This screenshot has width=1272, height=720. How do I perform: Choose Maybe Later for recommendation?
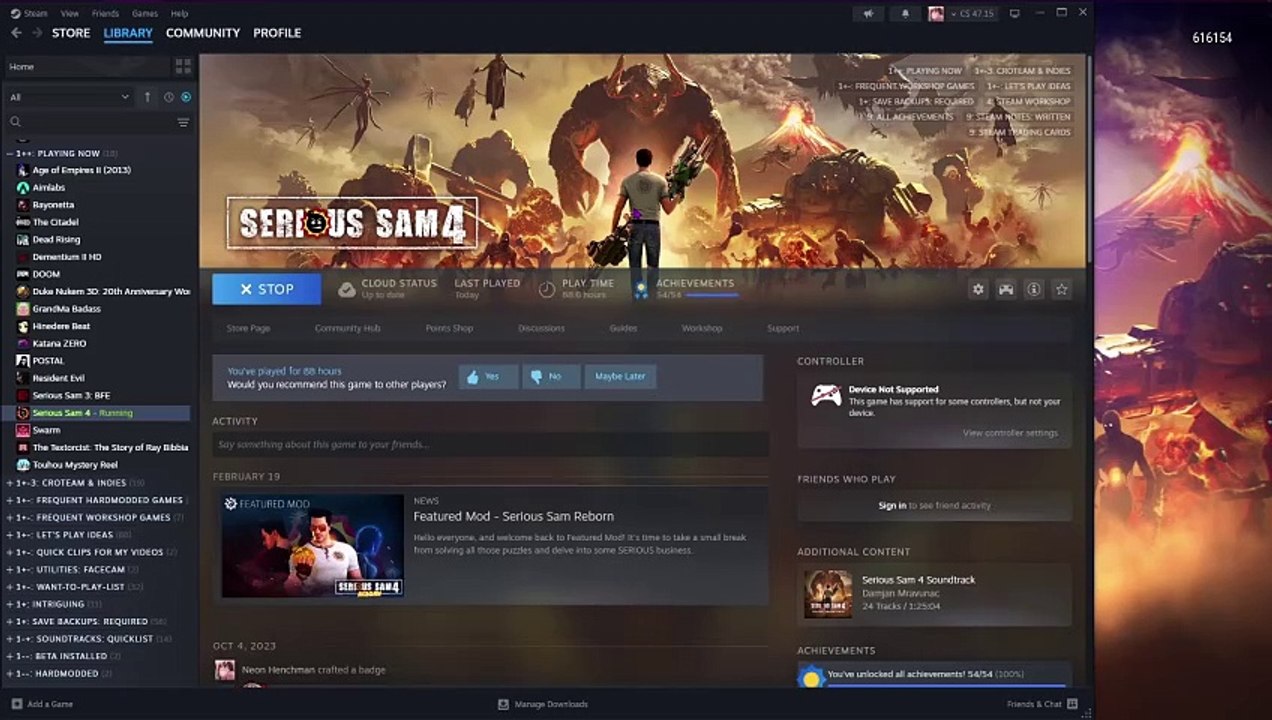point(621,376)
